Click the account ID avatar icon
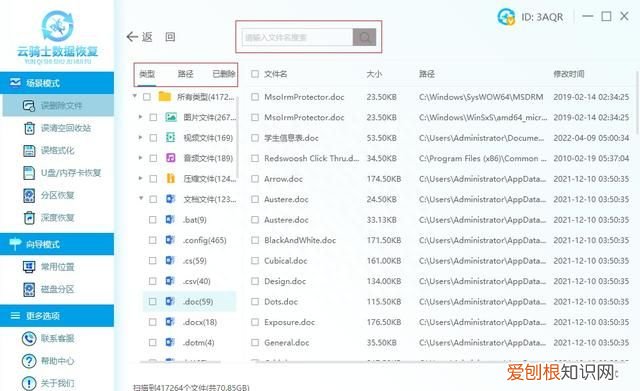The width and height of the screenshot is (640, 391). [506, 17]
